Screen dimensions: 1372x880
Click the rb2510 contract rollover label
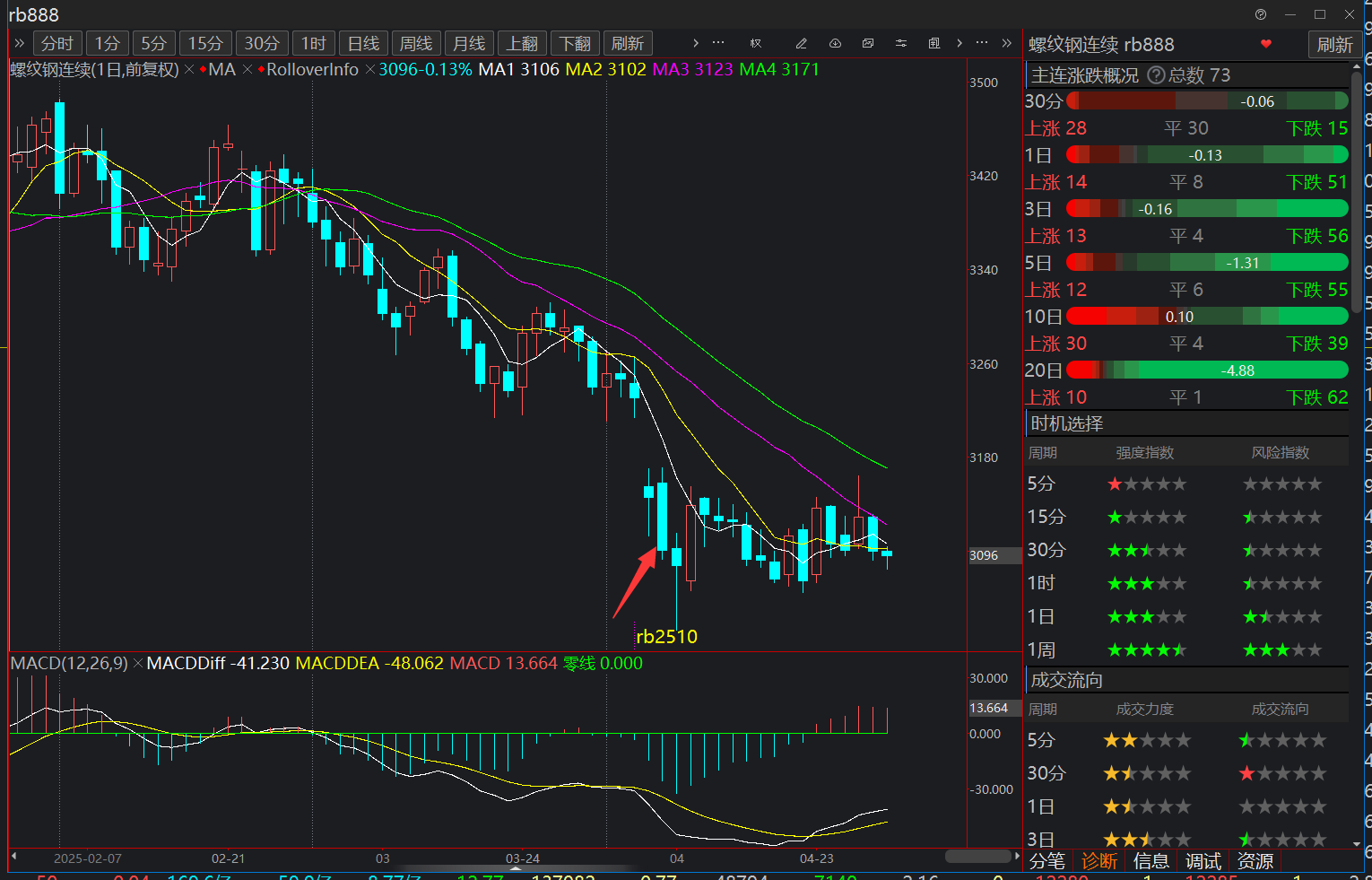[666, 637]
